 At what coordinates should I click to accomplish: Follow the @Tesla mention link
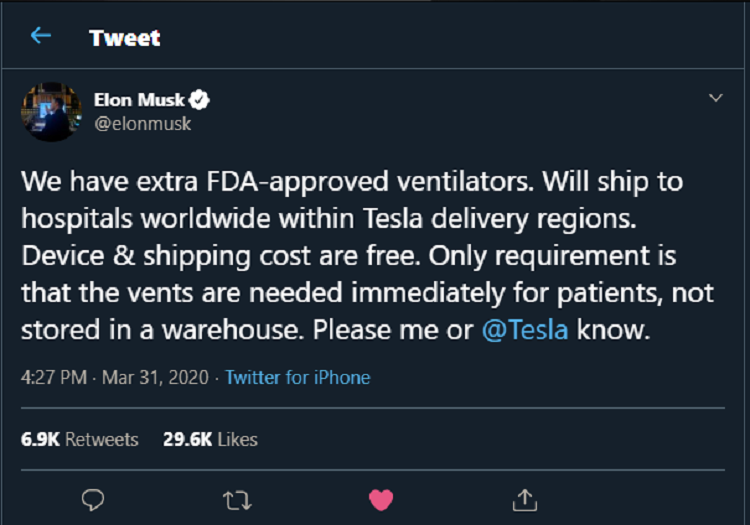tap(525, 331)
